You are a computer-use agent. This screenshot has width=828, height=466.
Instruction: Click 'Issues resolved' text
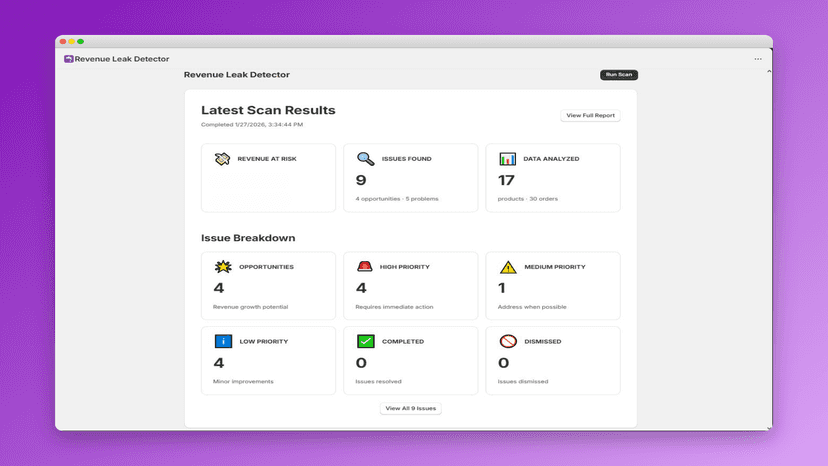(378, 381)
